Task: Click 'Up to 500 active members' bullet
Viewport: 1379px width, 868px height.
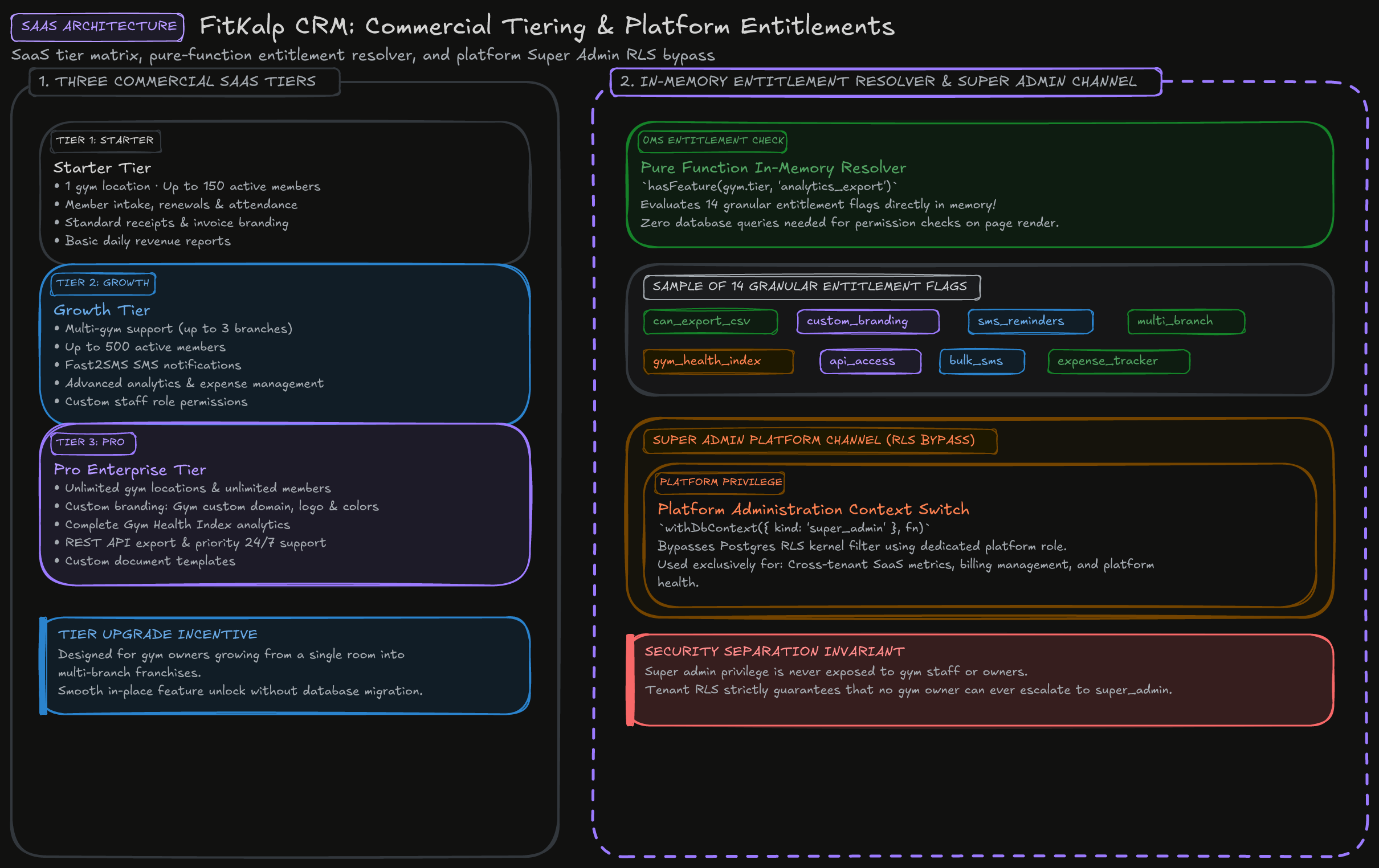Action: point(140,347)
